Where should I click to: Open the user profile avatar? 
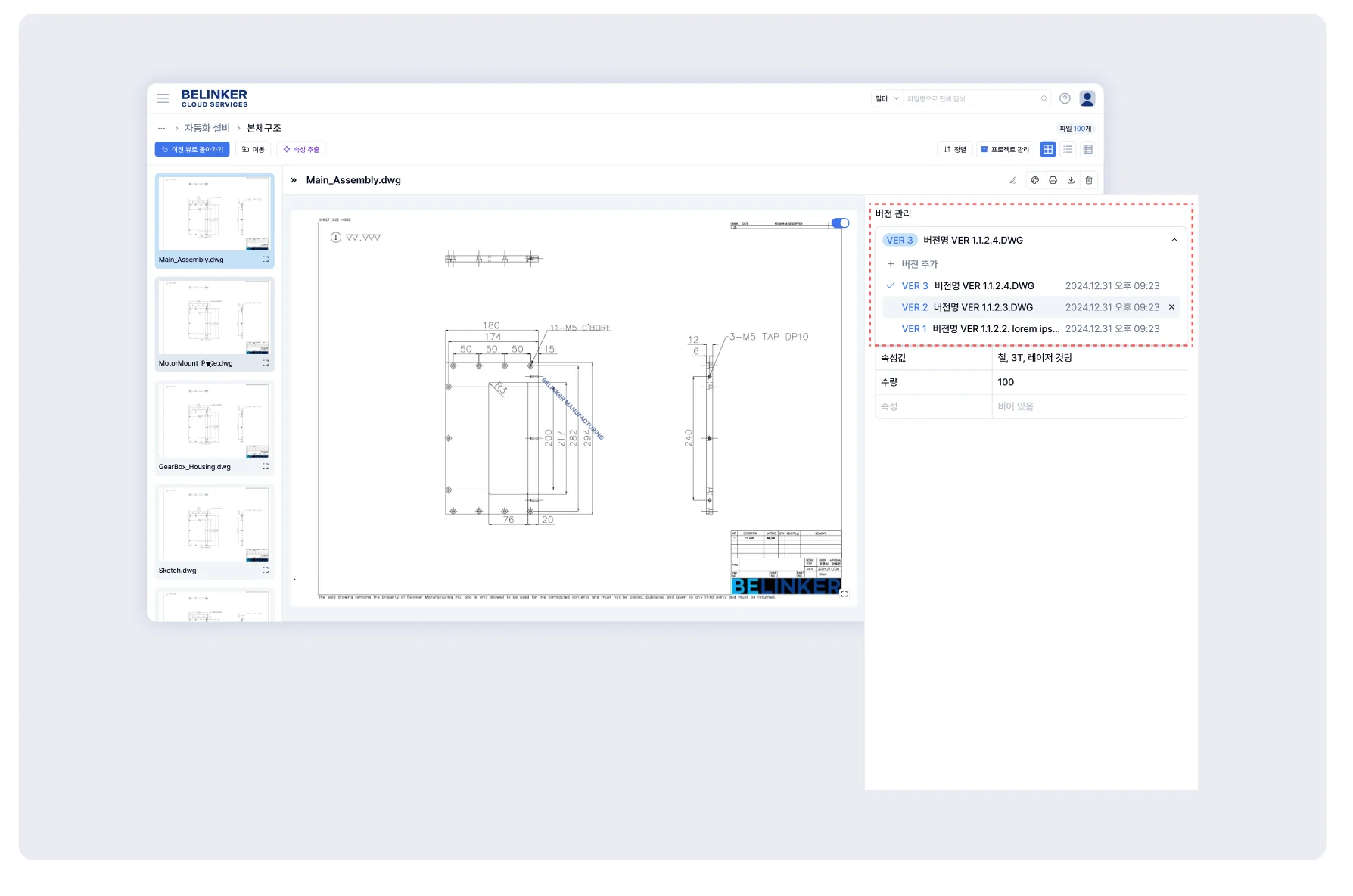click(1087, 98)
